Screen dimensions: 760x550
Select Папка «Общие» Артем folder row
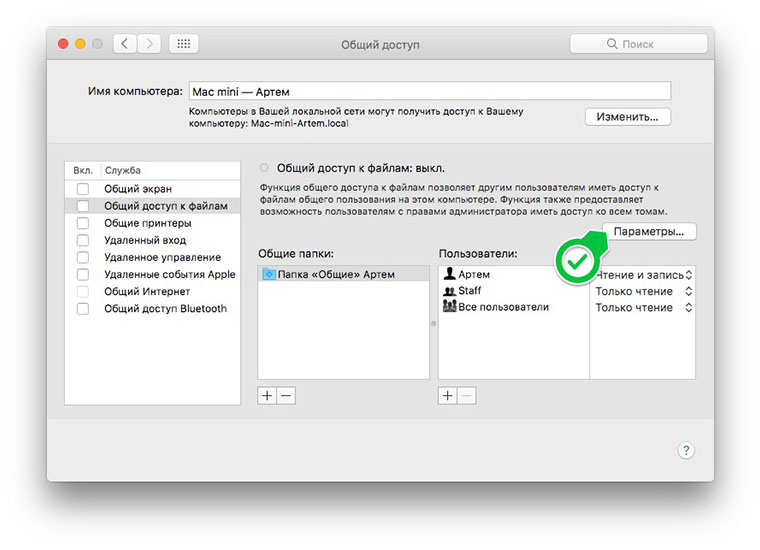pyautogui.click(x=344, y=274)
